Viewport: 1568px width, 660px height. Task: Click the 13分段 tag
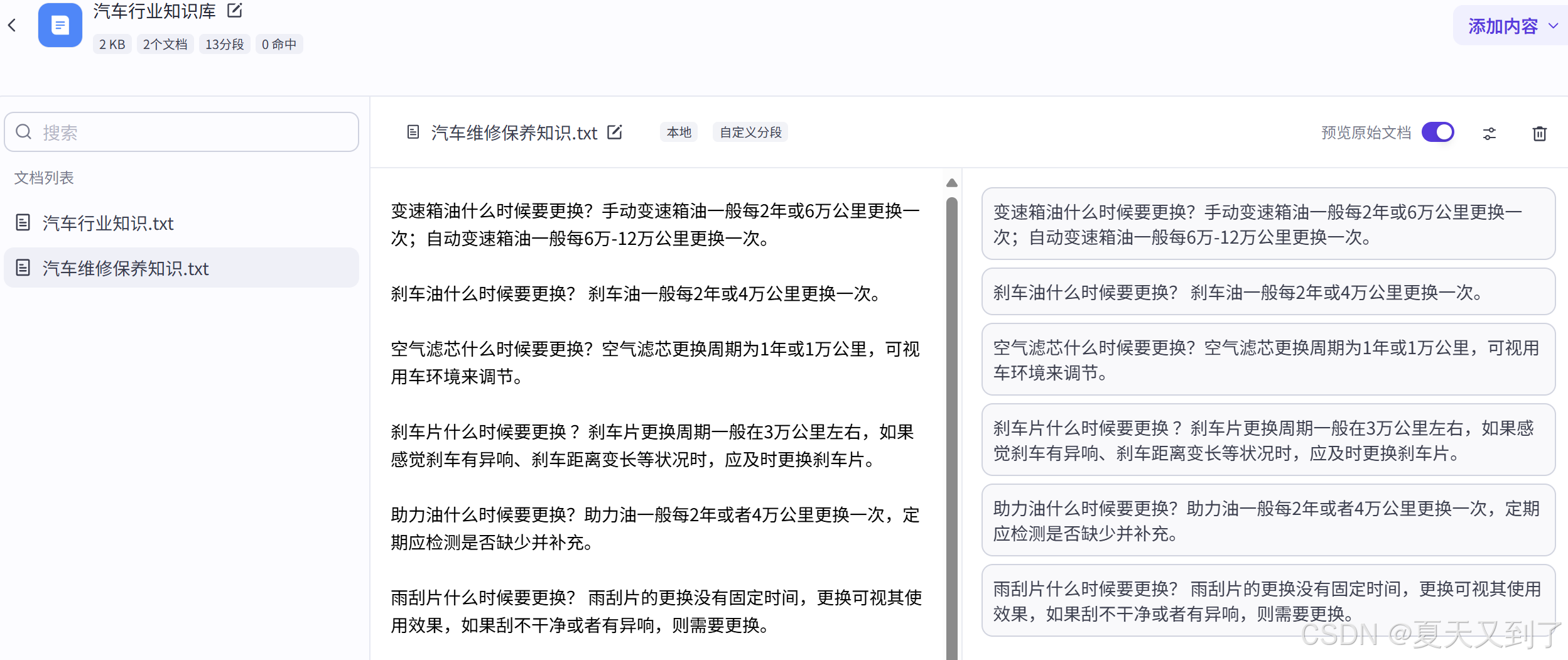click(x=224, y=44)
